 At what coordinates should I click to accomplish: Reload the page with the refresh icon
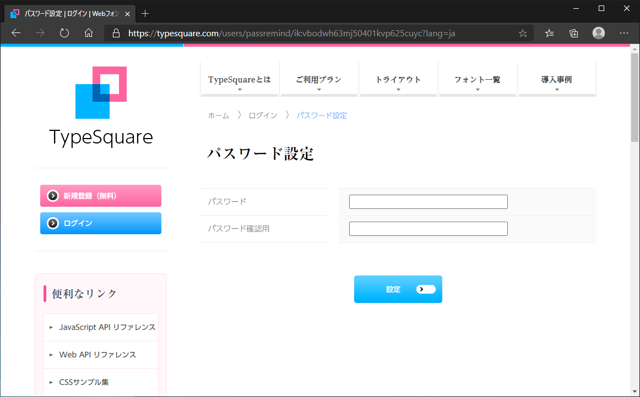(64, 33)
